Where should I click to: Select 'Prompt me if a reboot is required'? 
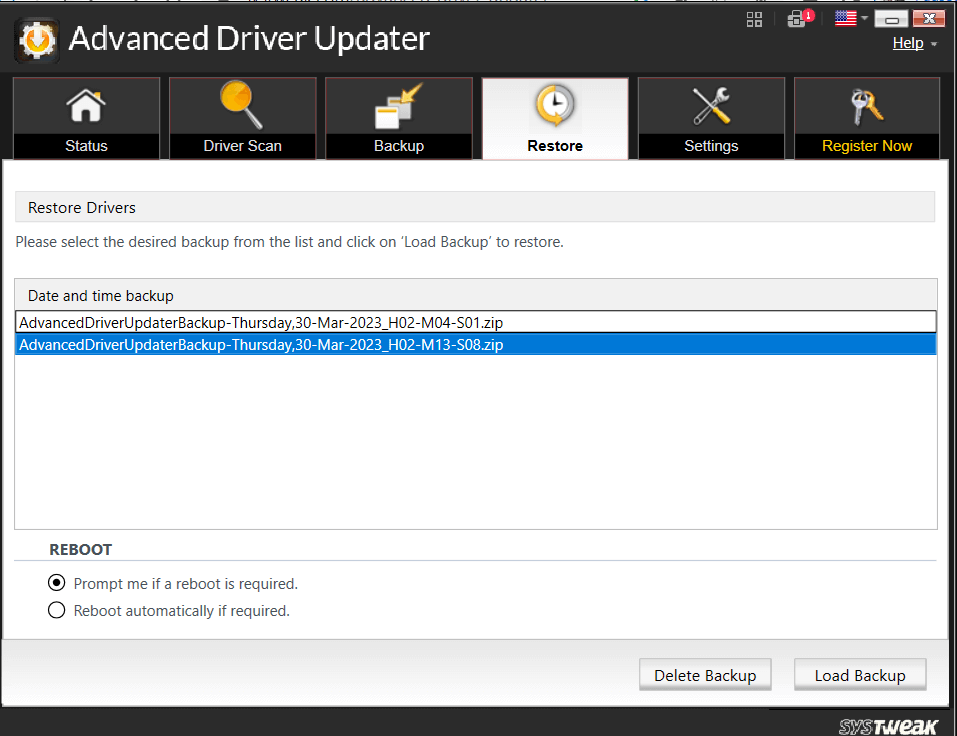[x=57, y=583]
